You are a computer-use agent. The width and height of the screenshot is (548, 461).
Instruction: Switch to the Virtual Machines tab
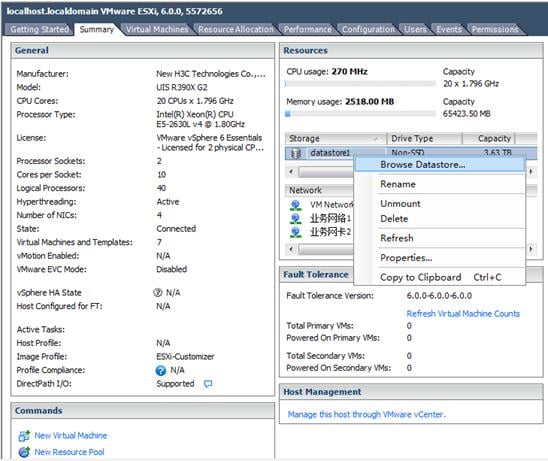[157, 29]
